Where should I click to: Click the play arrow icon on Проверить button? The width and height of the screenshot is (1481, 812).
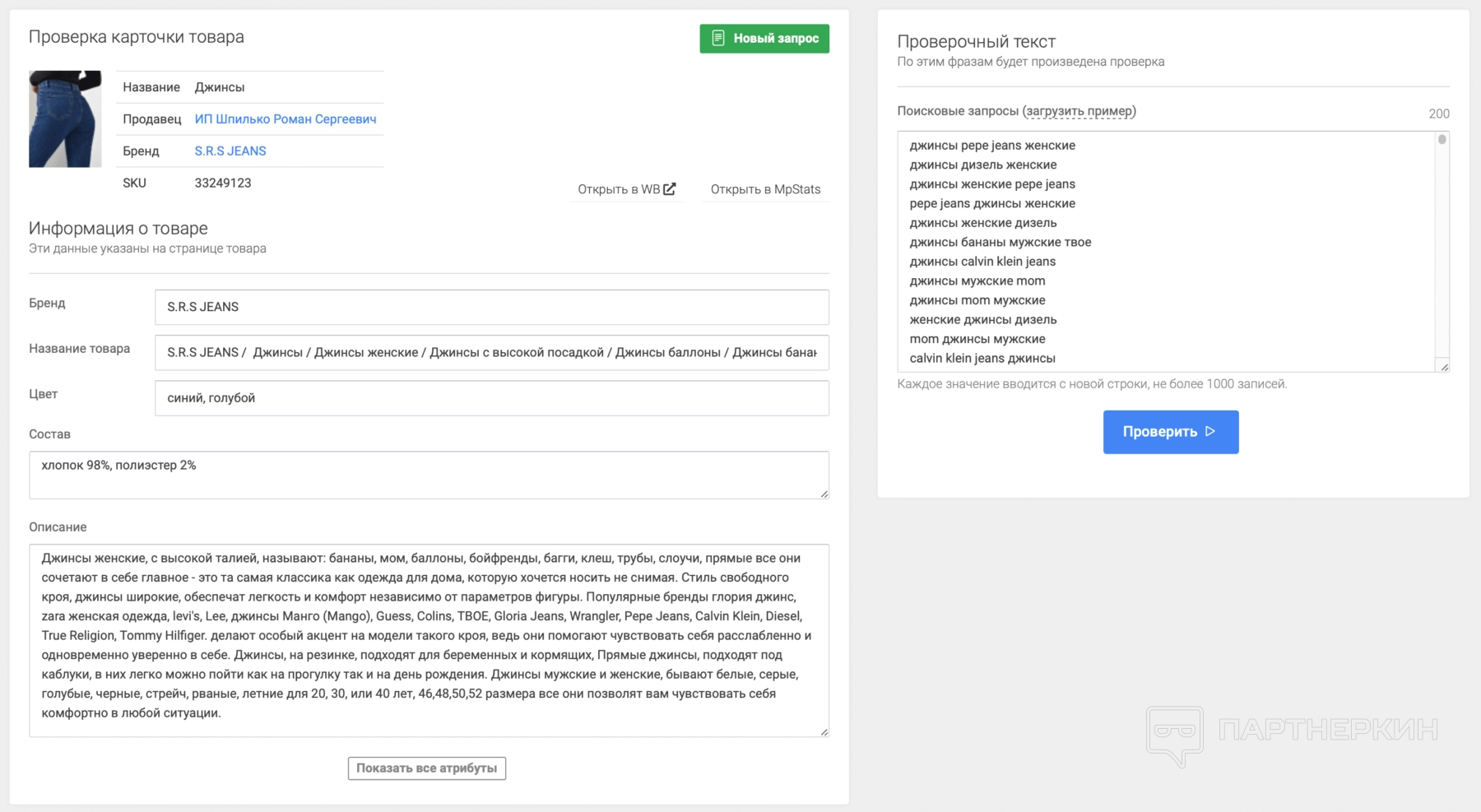point(1210,431)
